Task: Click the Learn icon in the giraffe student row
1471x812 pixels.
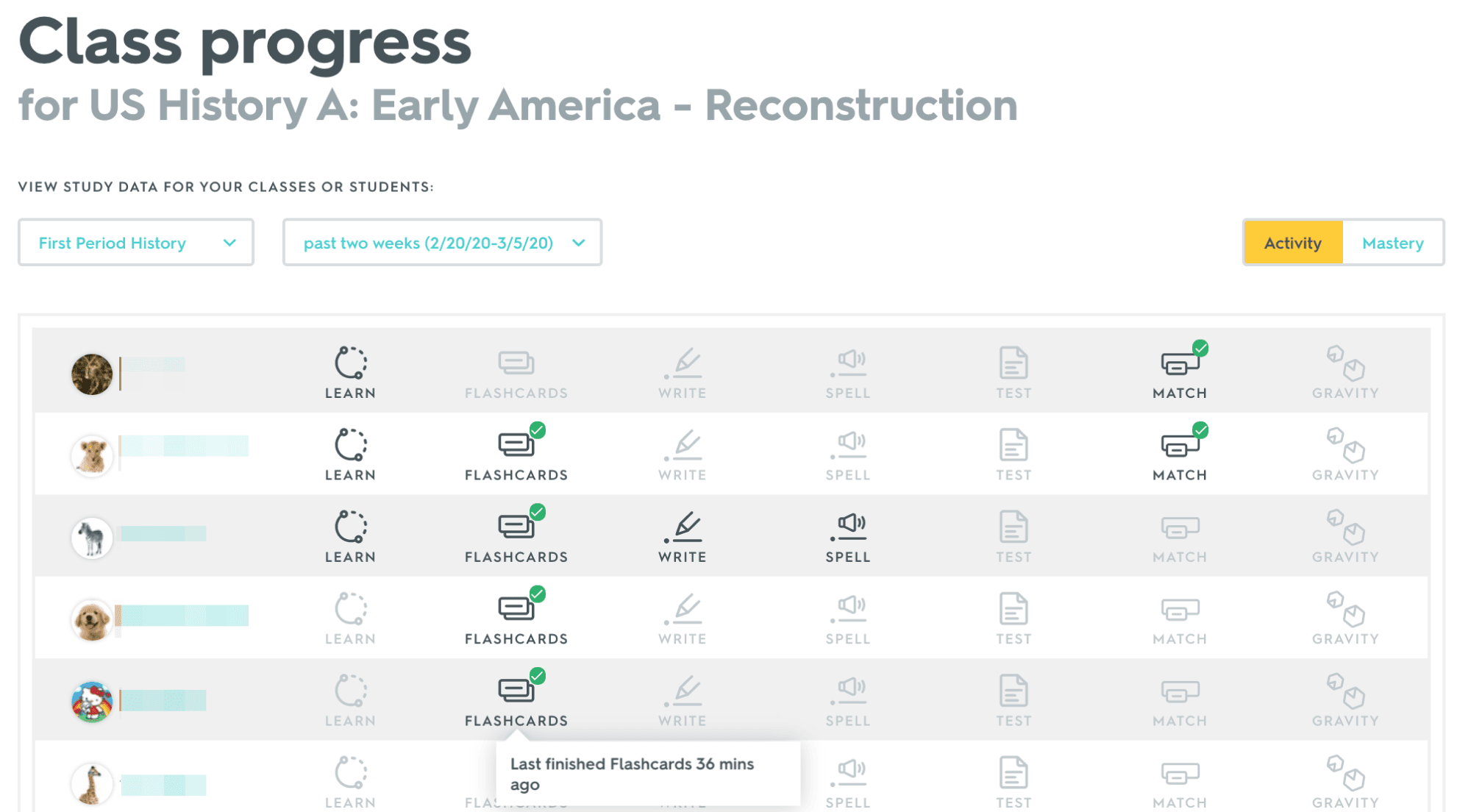Action: click(351, 773)
